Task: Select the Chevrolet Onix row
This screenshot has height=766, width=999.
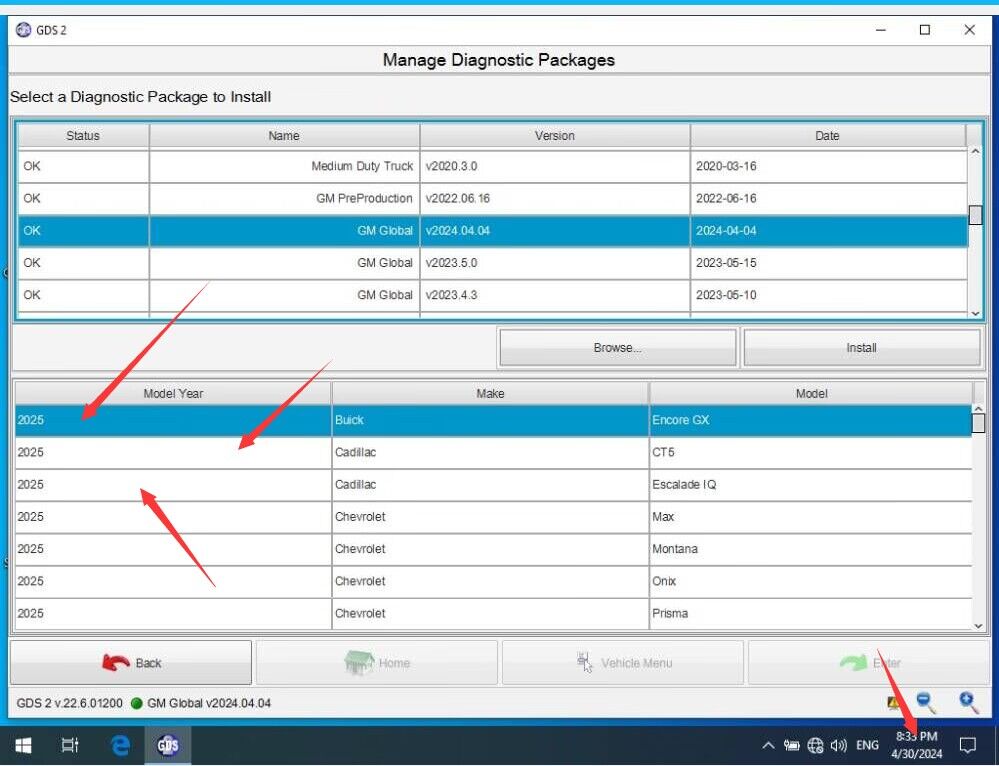Action: 493,581
